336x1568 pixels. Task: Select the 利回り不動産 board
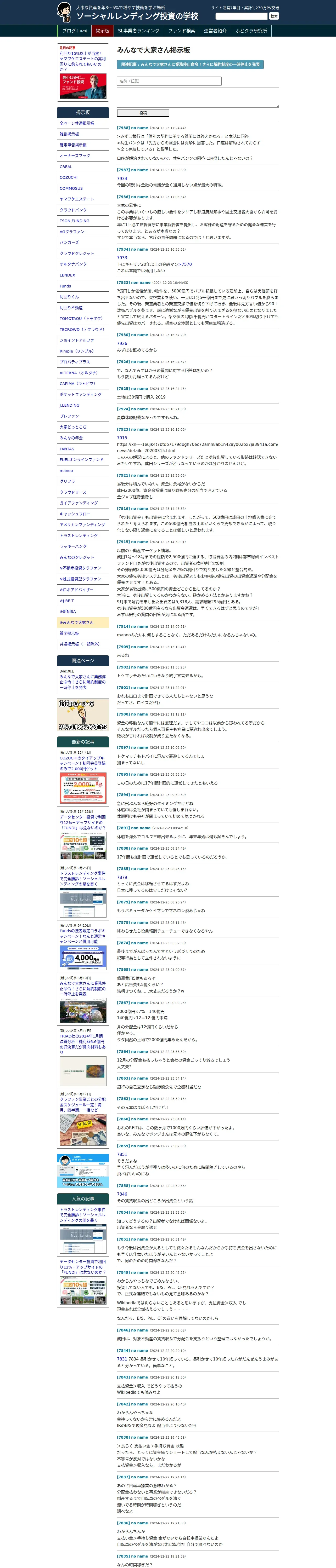pyautogui.click(x=83, y=308)
